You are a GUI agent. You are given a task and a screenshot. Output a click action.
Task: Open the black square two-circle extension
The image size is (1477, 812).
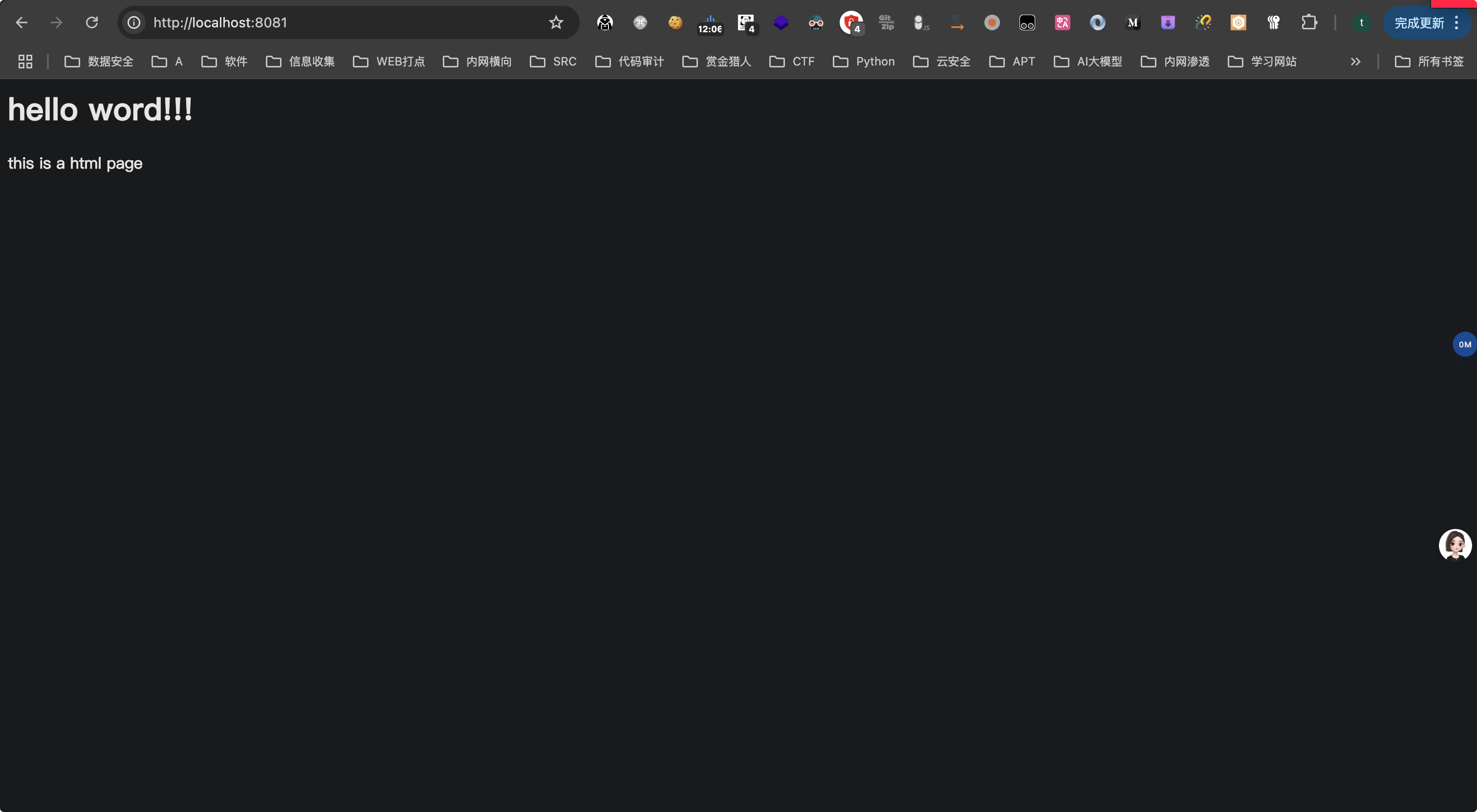click(1027, 23)
